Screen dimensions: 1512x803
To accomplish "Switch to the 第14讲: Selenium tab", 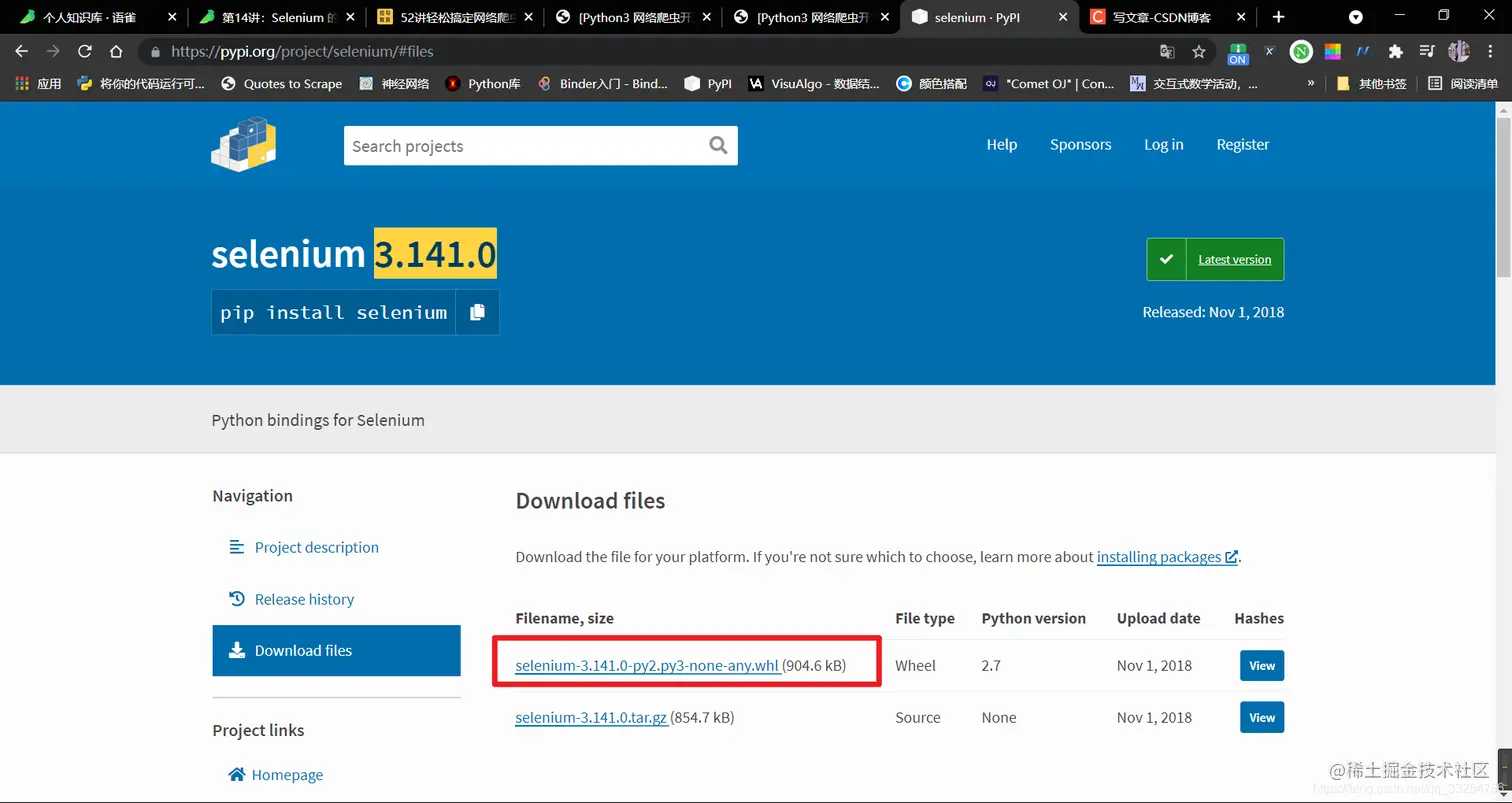I will click(x=278, y=17).
